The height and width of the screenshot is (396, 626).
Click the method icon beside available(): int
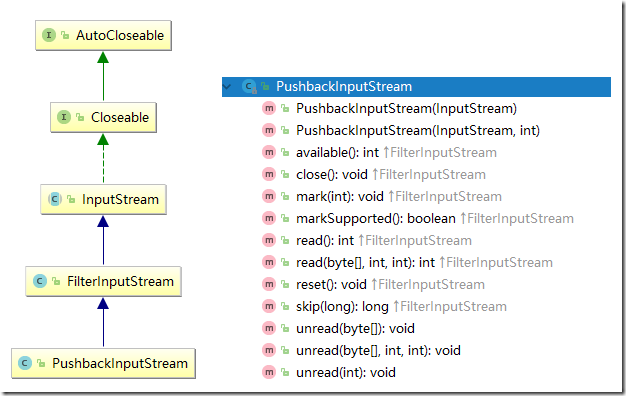[269, 152]
